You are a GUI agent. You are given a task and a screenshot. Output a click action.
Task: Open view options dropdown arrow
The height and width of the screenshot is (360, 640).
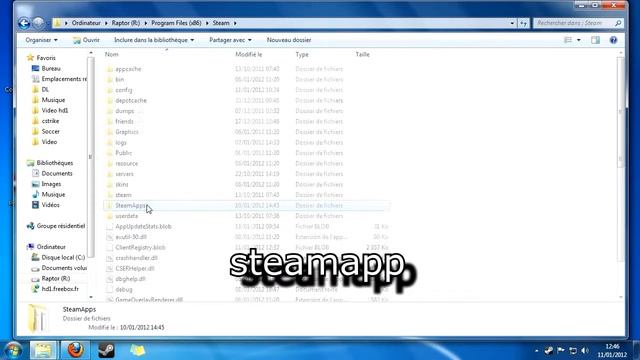[578, 40]
